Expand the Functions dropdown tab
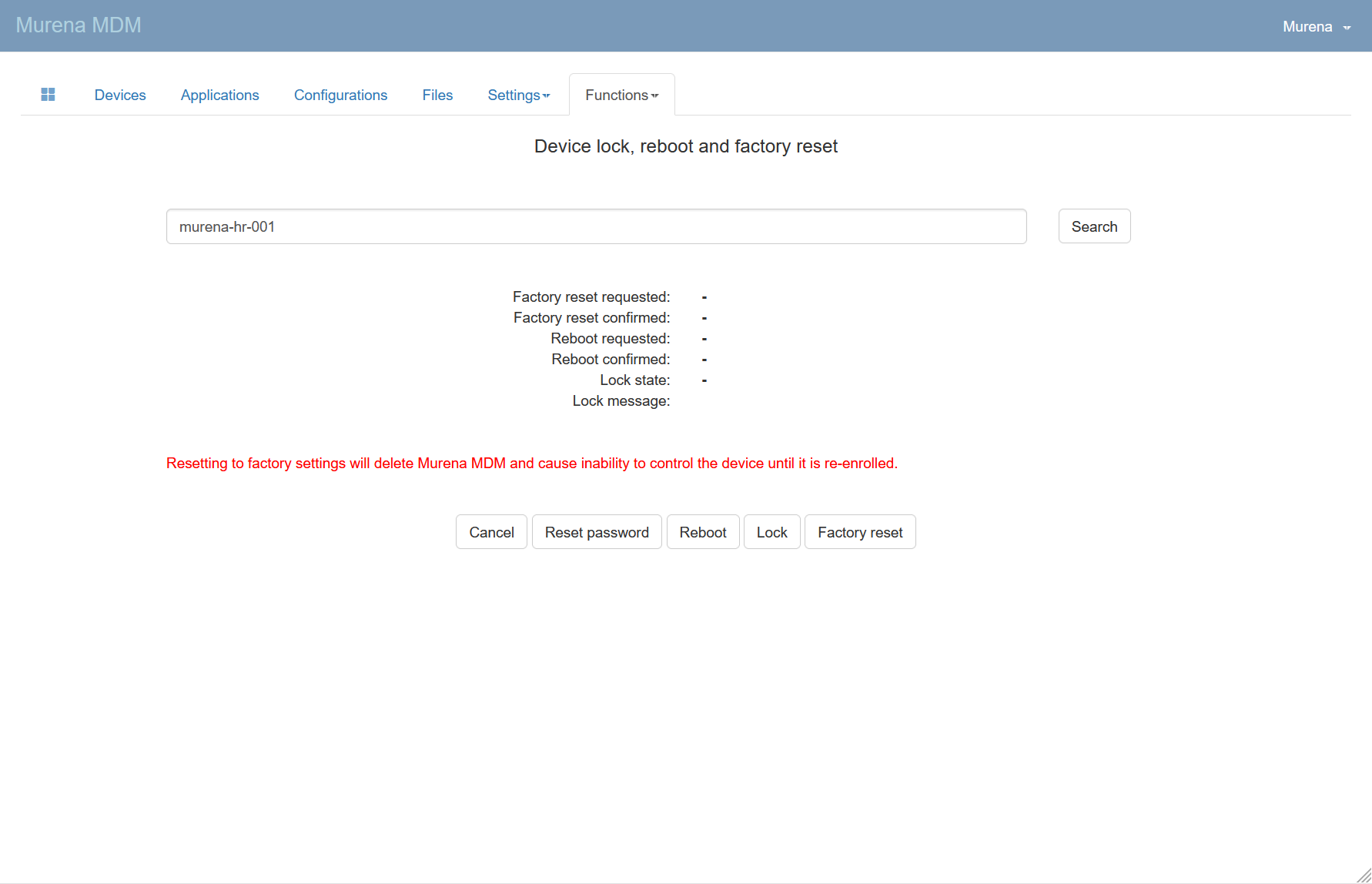Screen dimensions: 1372x884 coord(621,95)
